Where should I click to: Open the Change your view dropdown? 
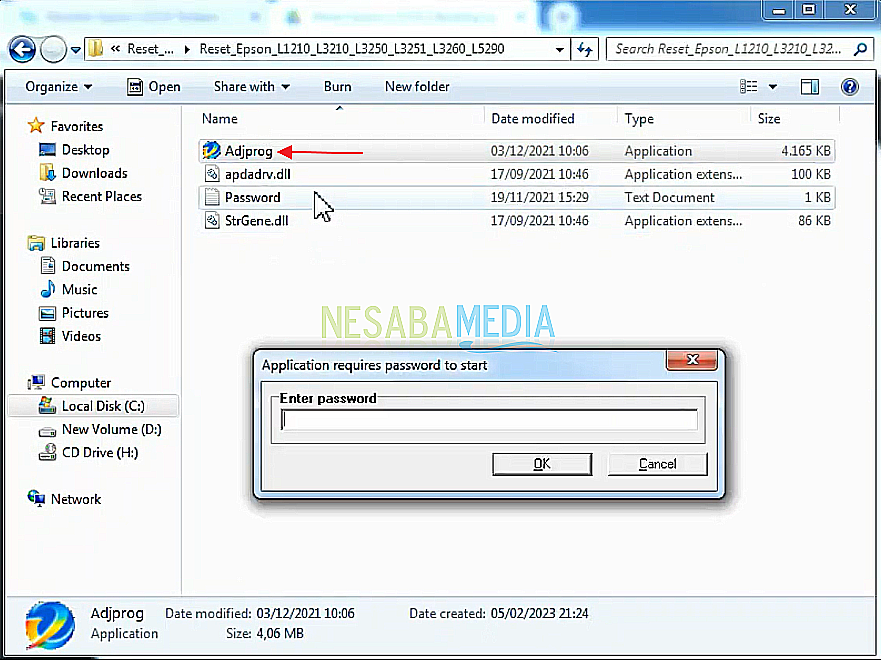[773, 87]
